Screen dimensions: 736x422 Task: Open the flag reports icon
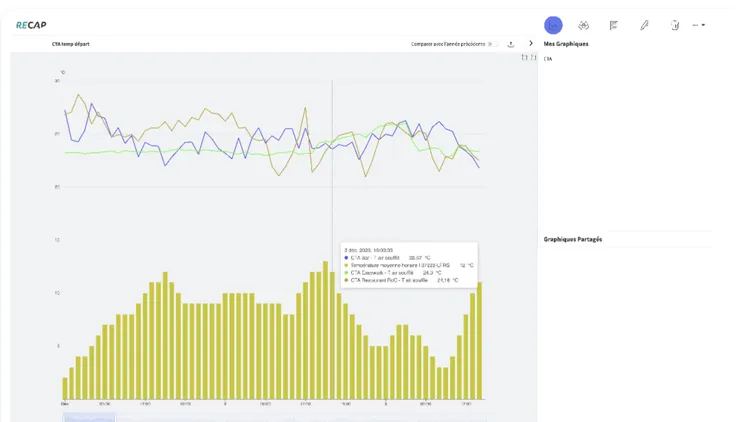coord(613,25)
